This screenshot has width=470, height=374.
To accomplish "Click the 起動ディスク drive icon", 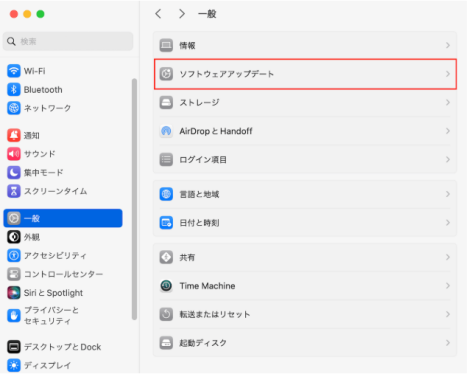I will (x=166, y=343).
